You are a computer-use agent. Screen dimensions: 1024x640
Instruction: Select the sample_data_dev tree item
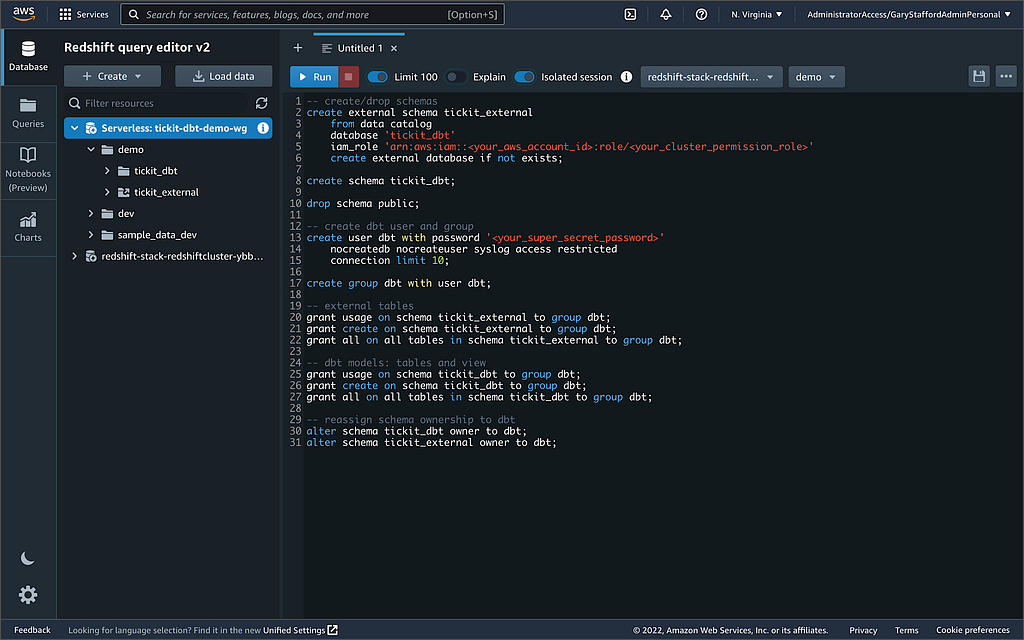(157, 234)
